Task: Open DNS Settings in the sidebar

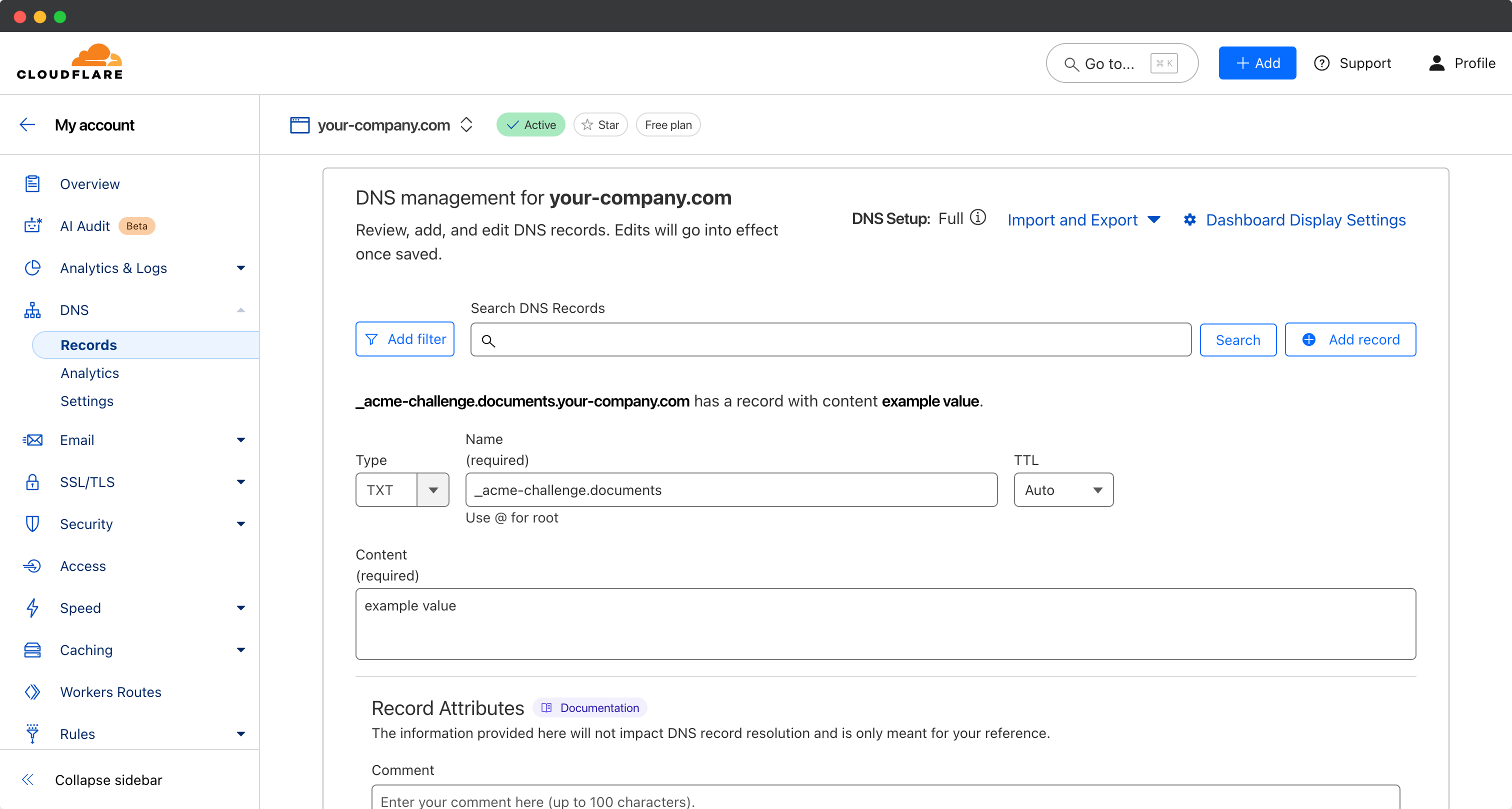Action: click(x=87, y=401)
